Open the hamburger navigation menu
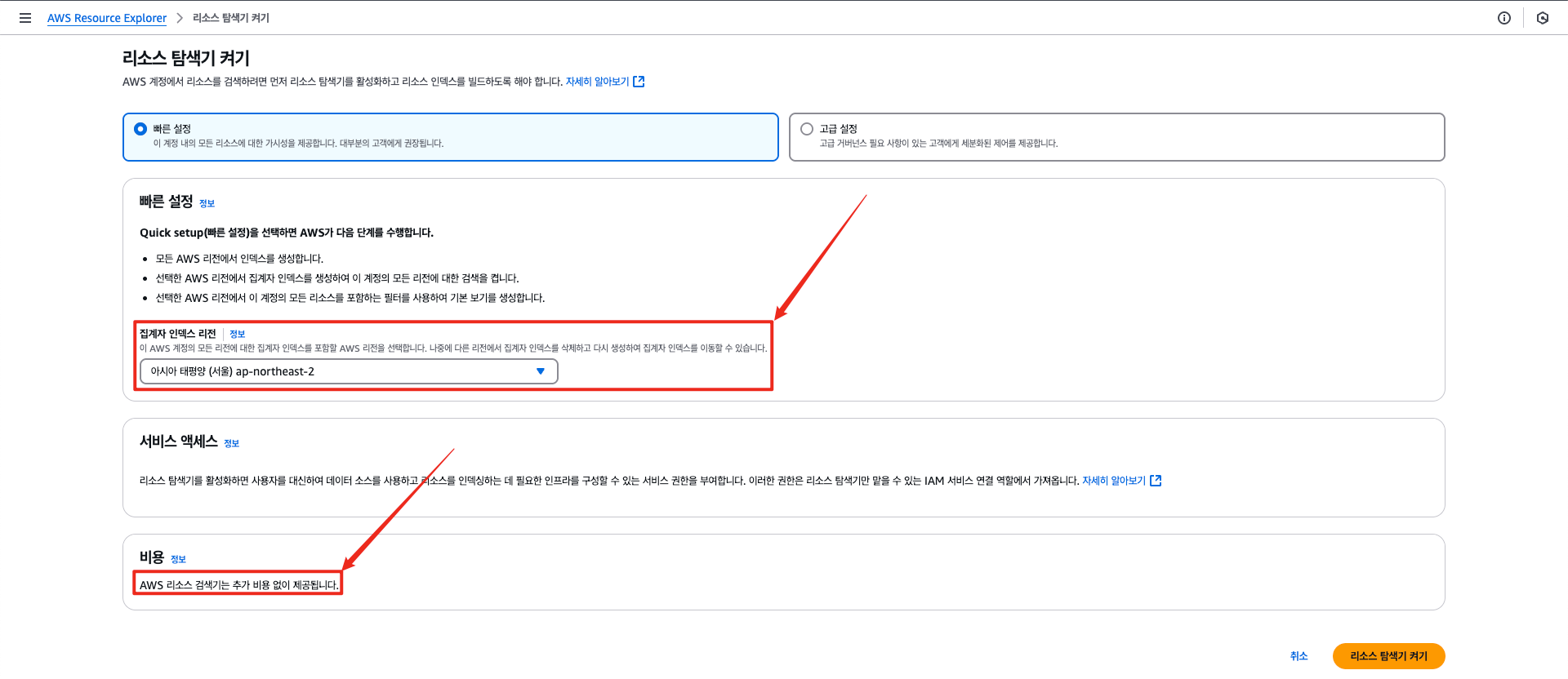Viewport: 1568px width, 679px height. [25, 18]
